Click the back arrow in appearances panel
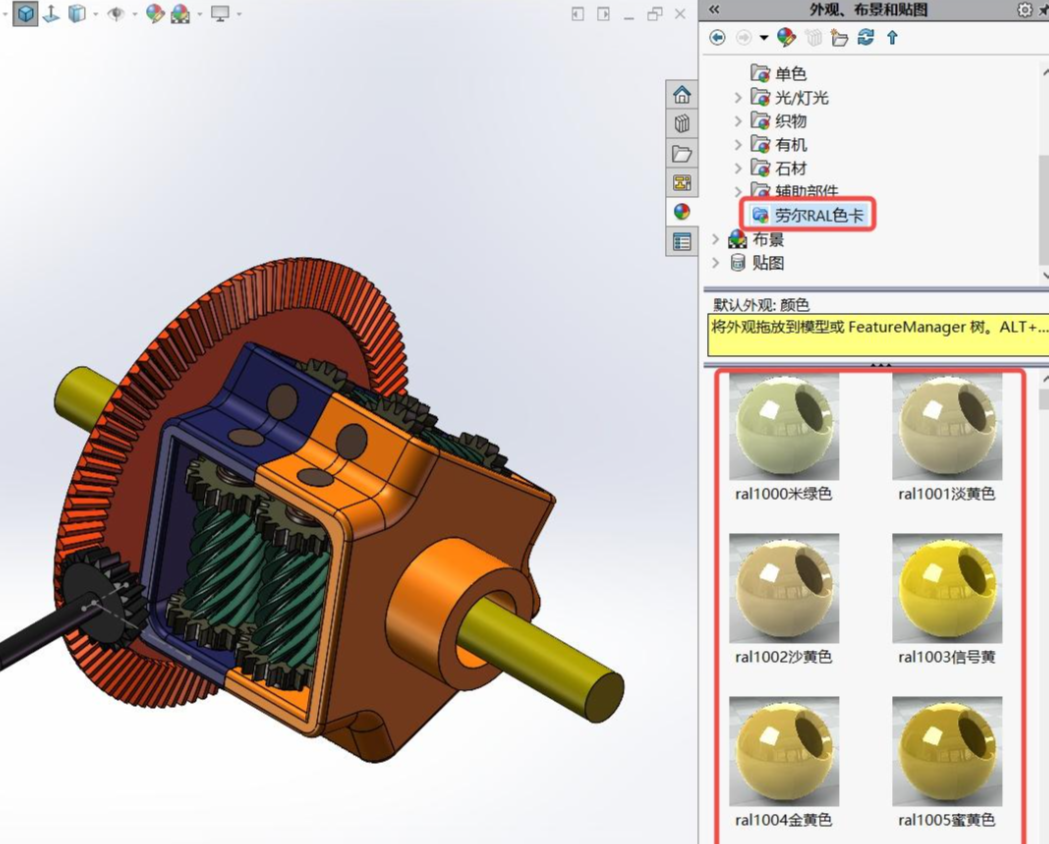This screenshot has width=1049, height=844. (x=717, y=37)
